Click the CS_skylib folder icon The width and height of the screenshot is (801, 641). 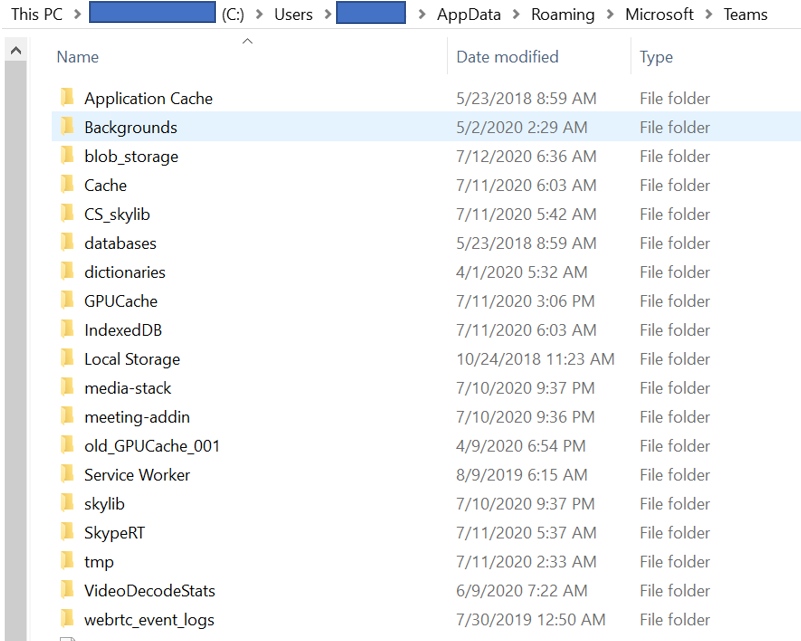click(67, 213)
